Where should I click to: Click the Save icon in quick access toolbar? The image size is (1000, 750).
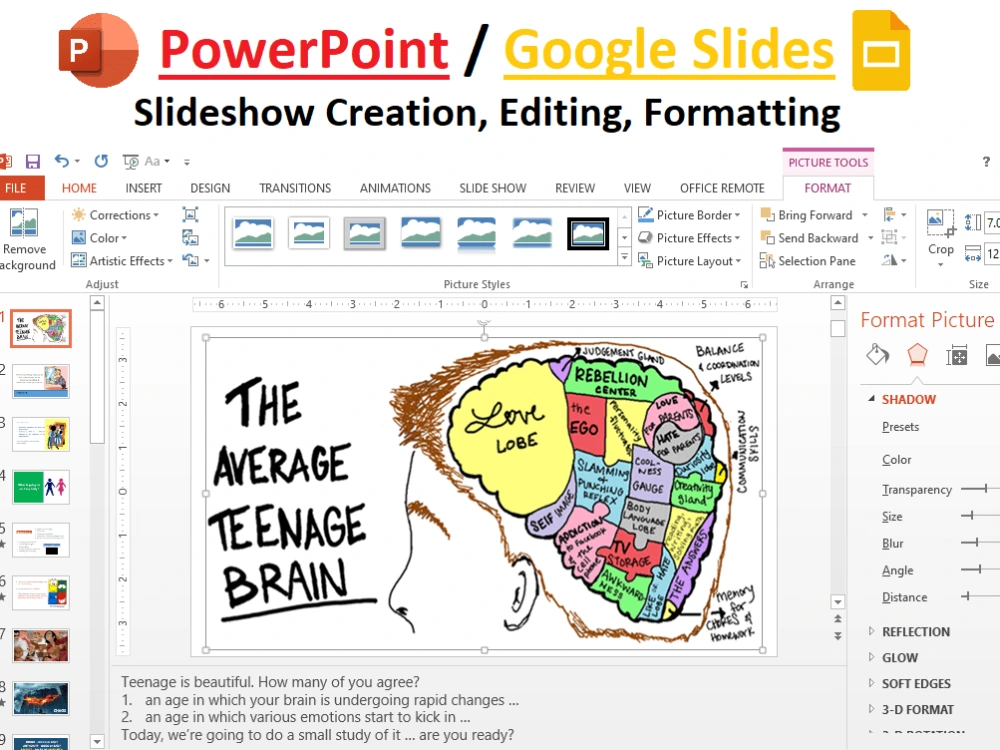[x=33, y=161]
